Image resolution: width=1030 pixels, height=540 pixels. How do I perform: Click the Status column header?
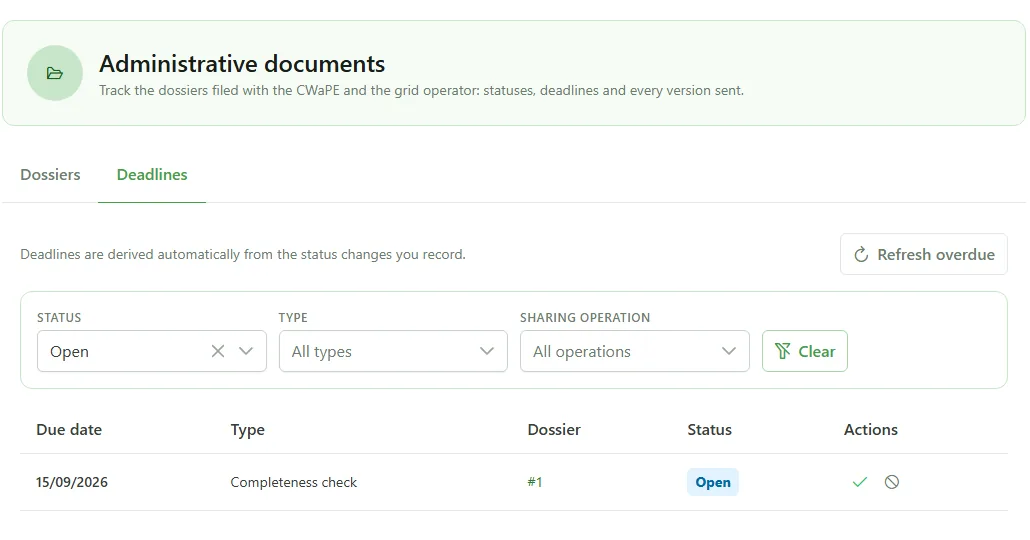709,430
